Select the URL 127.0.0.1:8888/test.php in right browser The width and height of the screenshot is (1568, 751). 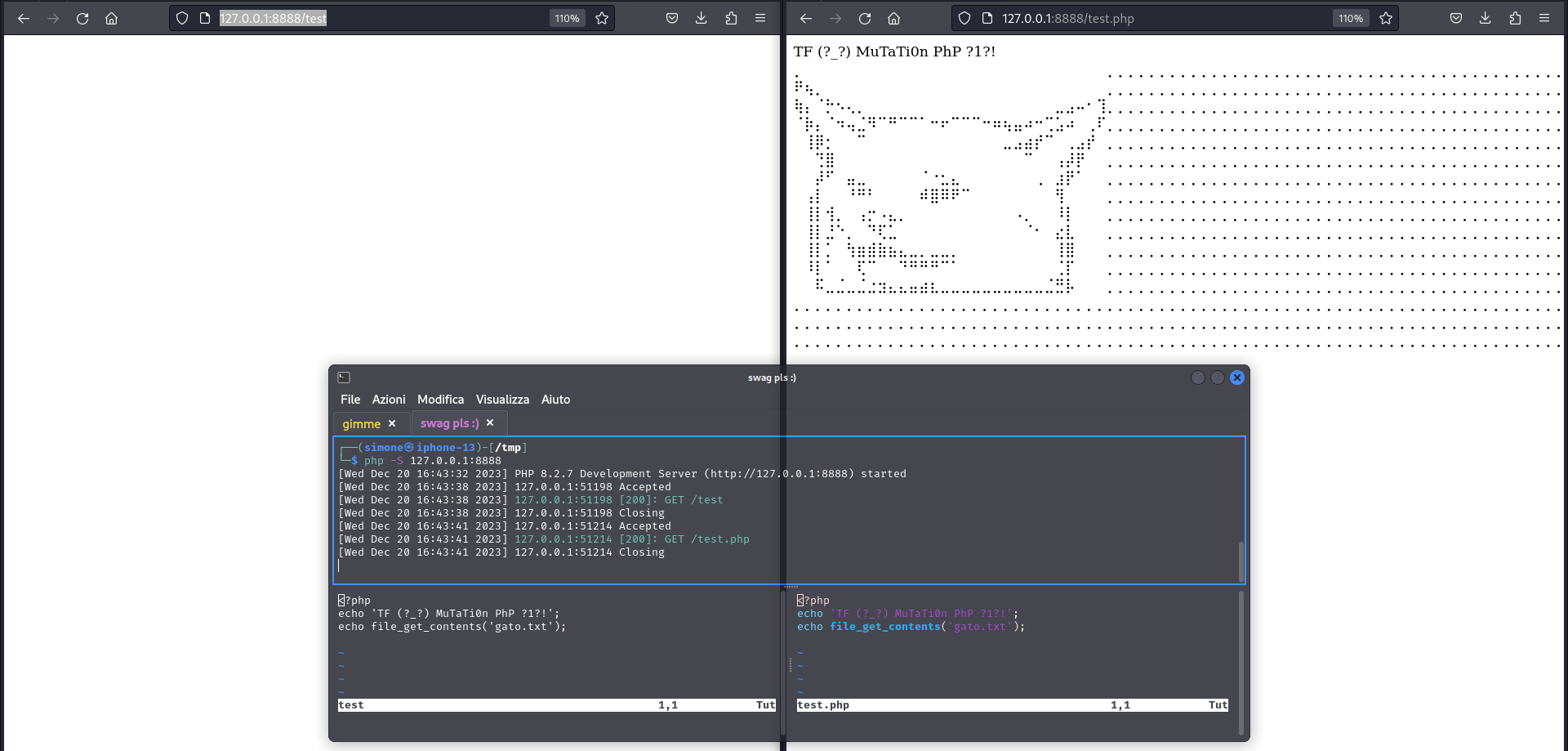click(x=1068, y=18)
